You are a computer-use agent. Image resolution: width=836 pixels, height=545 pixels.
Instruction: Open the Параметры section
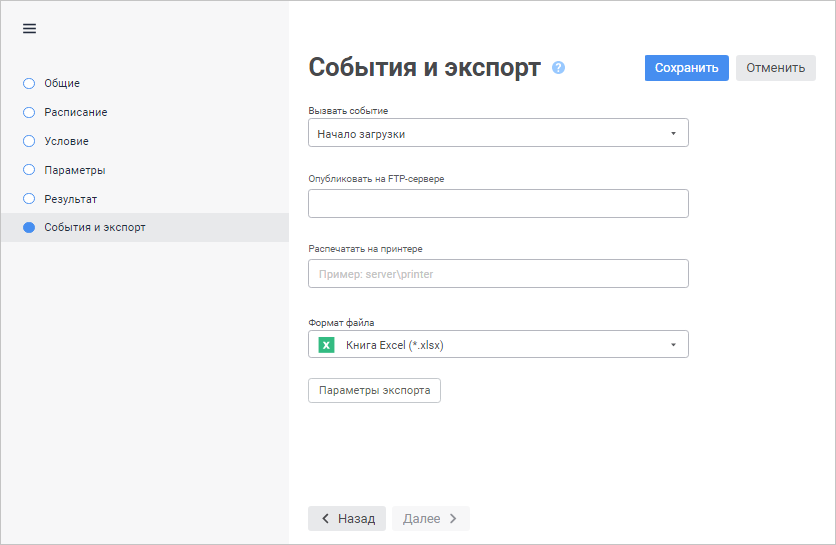coord(75,170)
